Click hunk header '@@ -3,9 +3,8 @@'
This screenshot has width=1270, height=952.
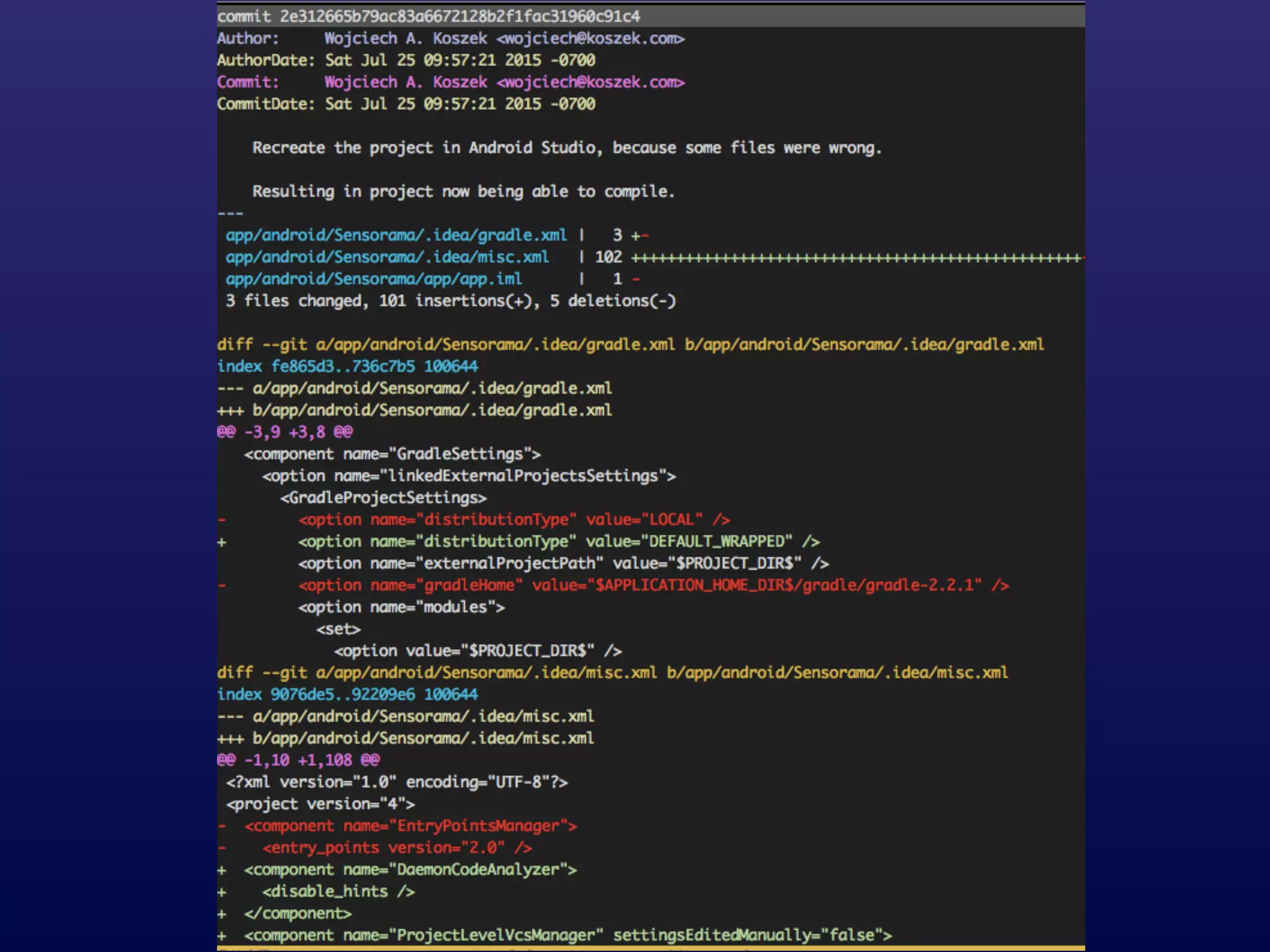pos(285,431)
